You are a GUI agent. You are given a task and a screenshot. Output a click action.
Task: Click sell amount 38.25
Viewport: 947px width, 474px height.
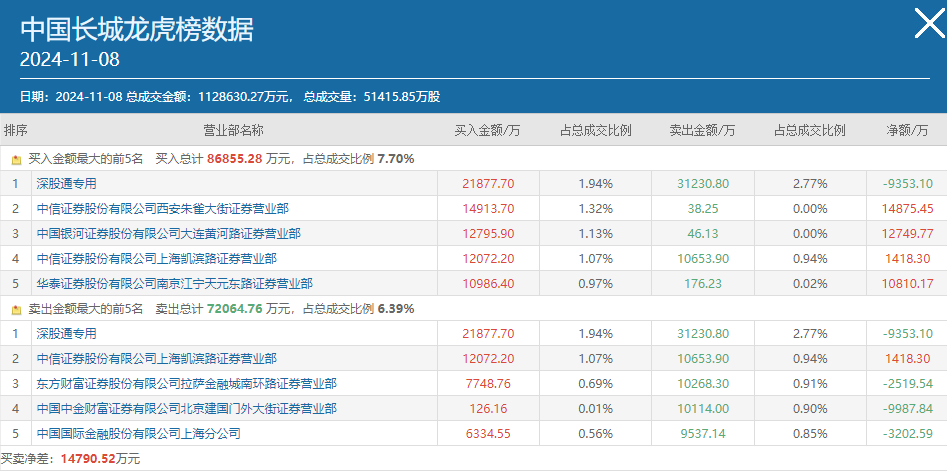coord(703,209)
